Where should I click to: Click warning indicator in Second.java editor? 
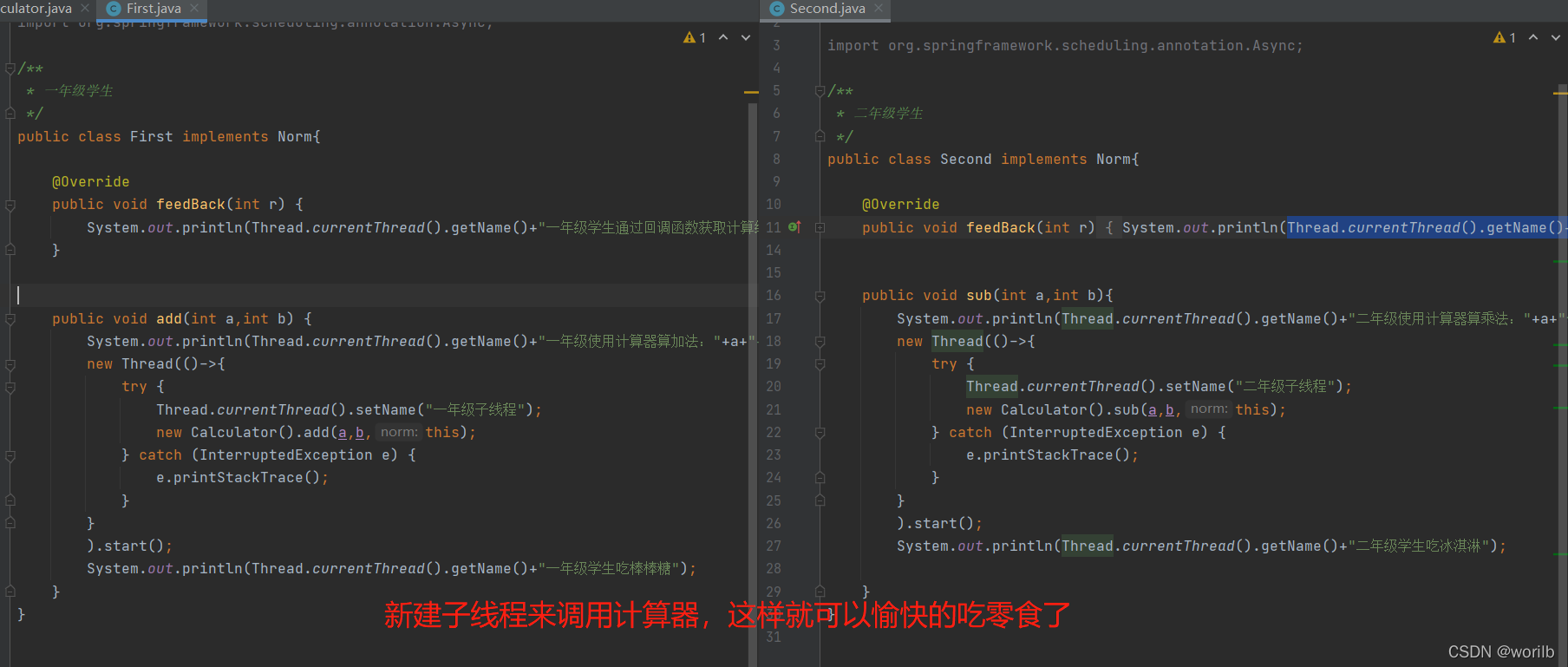click(1505, 37)
